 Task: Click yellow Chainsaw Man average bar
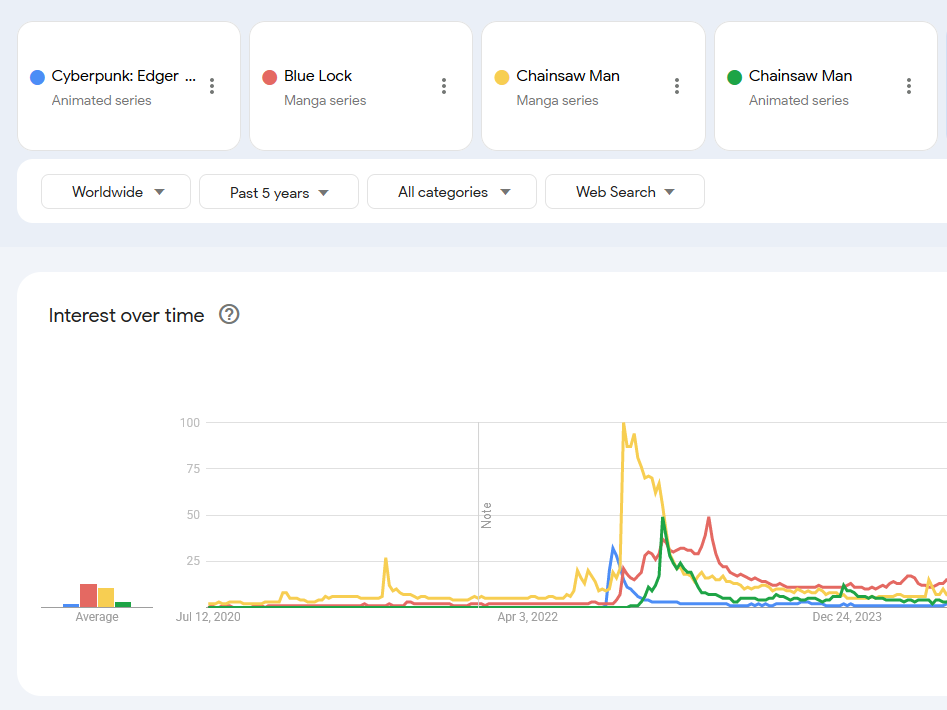106,597
